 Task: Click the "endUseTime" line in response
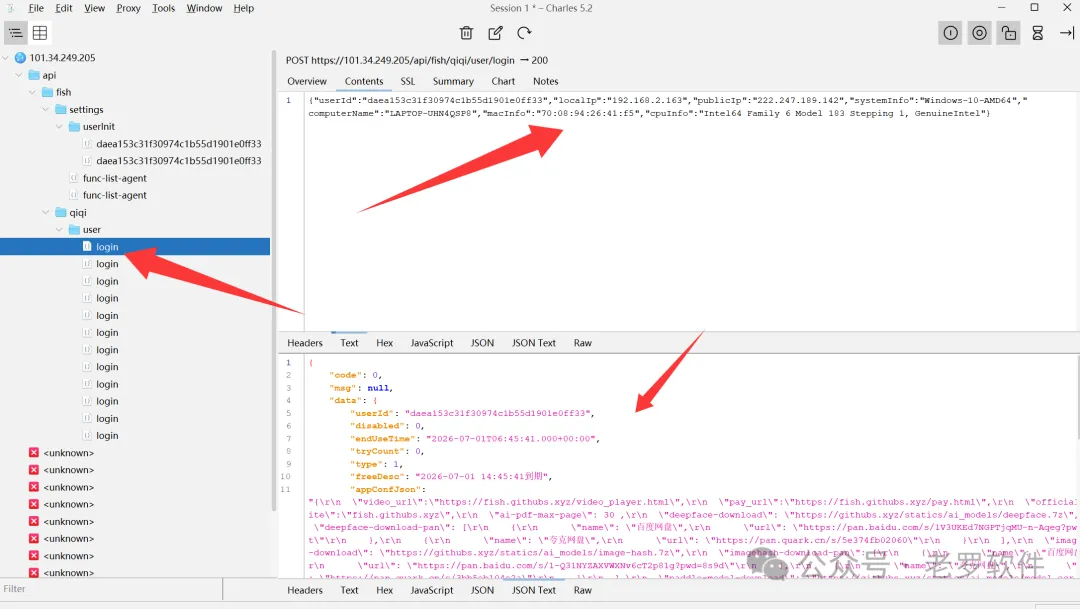click(x=477, y=439)
